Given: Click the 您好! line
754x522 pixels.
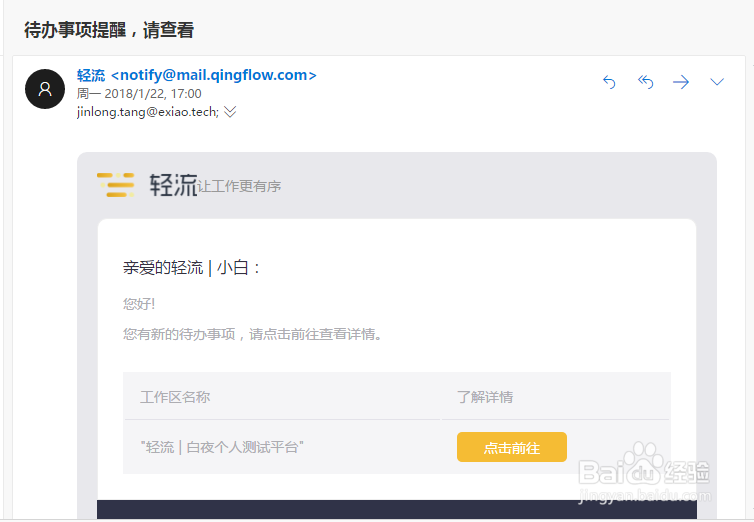Looking at the screenshot, I should click(139, 304).
